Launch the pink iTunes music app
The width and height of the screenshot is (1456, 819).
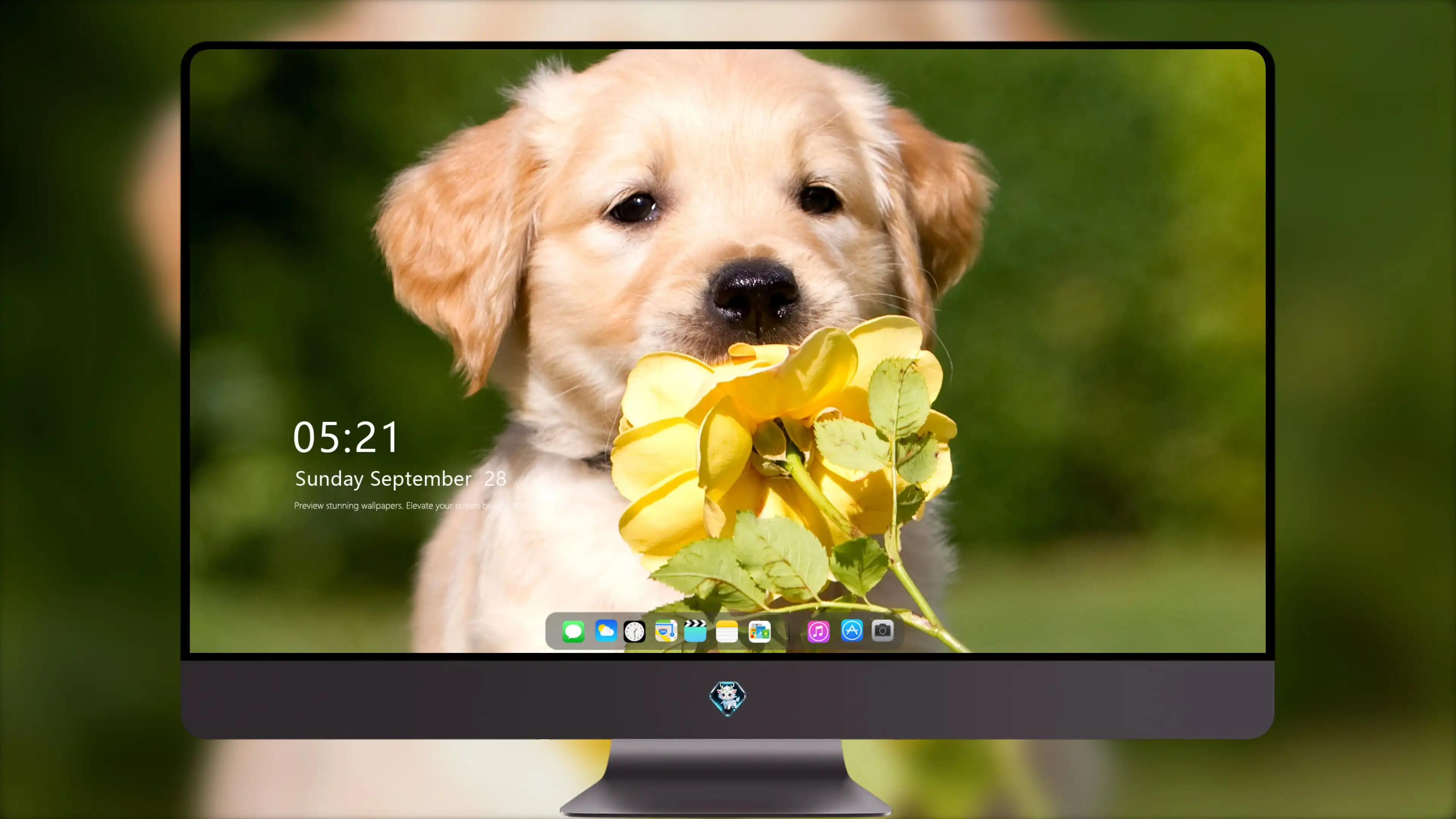click(819, 631)
